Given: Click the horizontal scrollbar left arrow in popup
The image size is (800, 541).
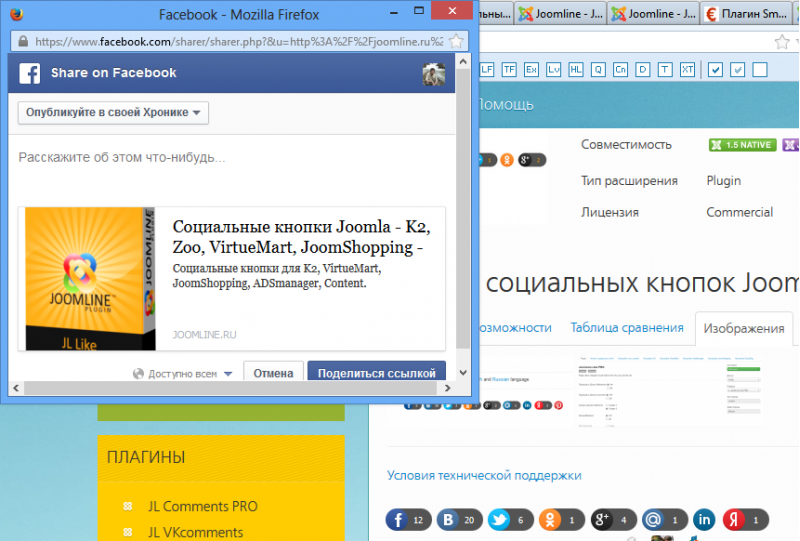Looking at the screenshot, I should click(16, 388).
